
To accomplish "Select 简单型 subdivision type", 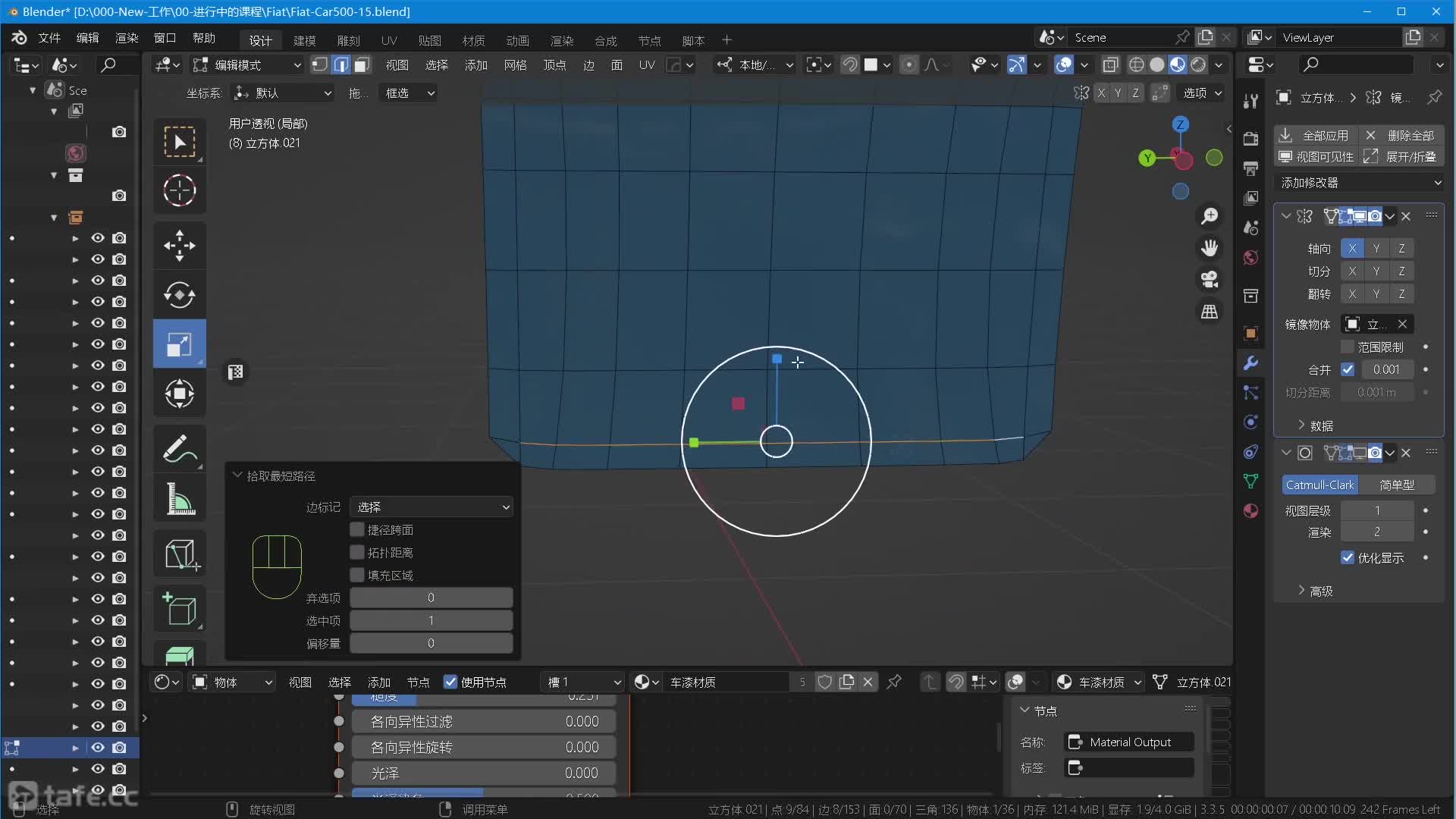I will coord(1397,485).
